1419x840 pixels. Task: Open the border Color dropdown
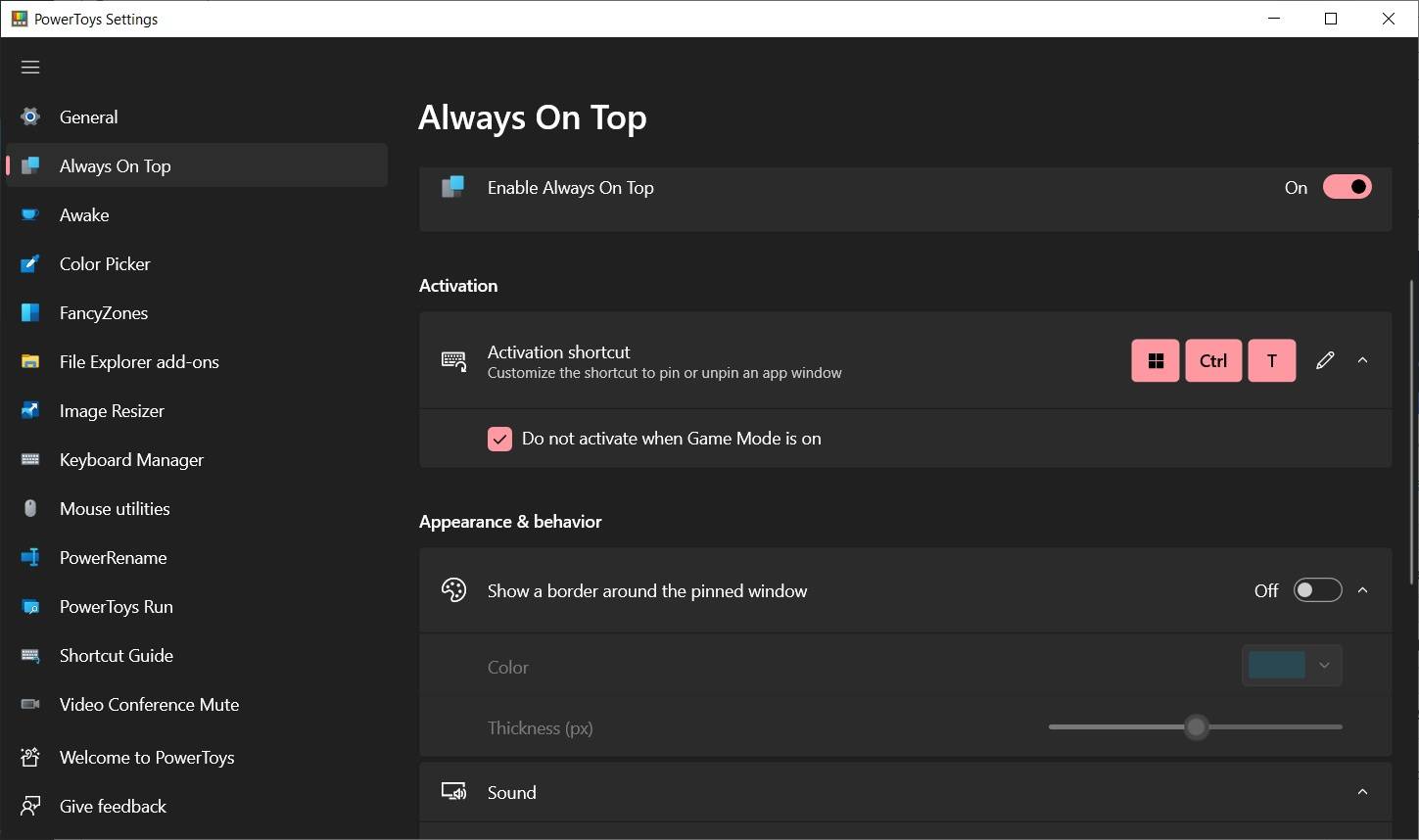tap(1291, 665)
